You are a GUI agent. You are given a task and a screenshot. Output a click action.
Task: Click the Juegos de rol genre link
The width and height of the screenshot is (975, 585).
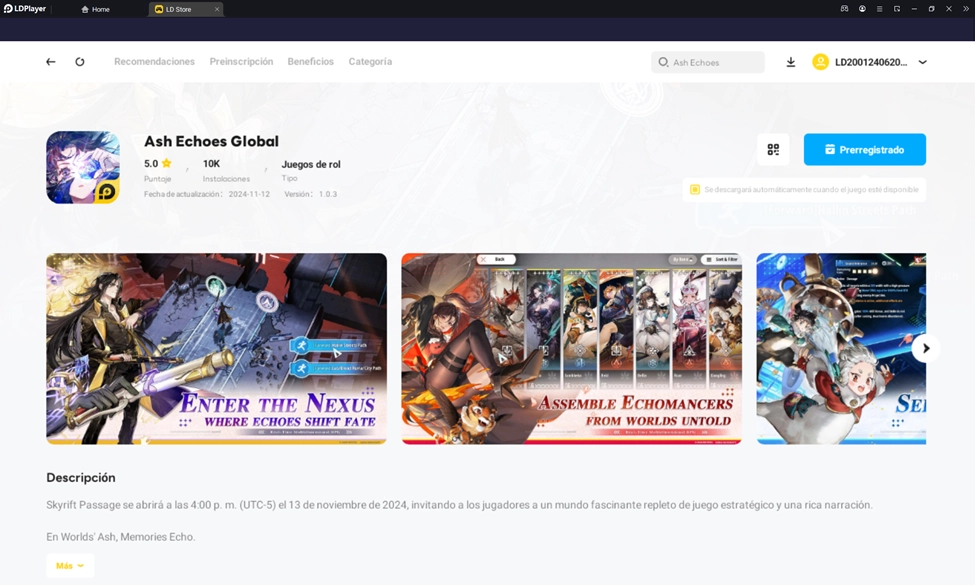311,164
